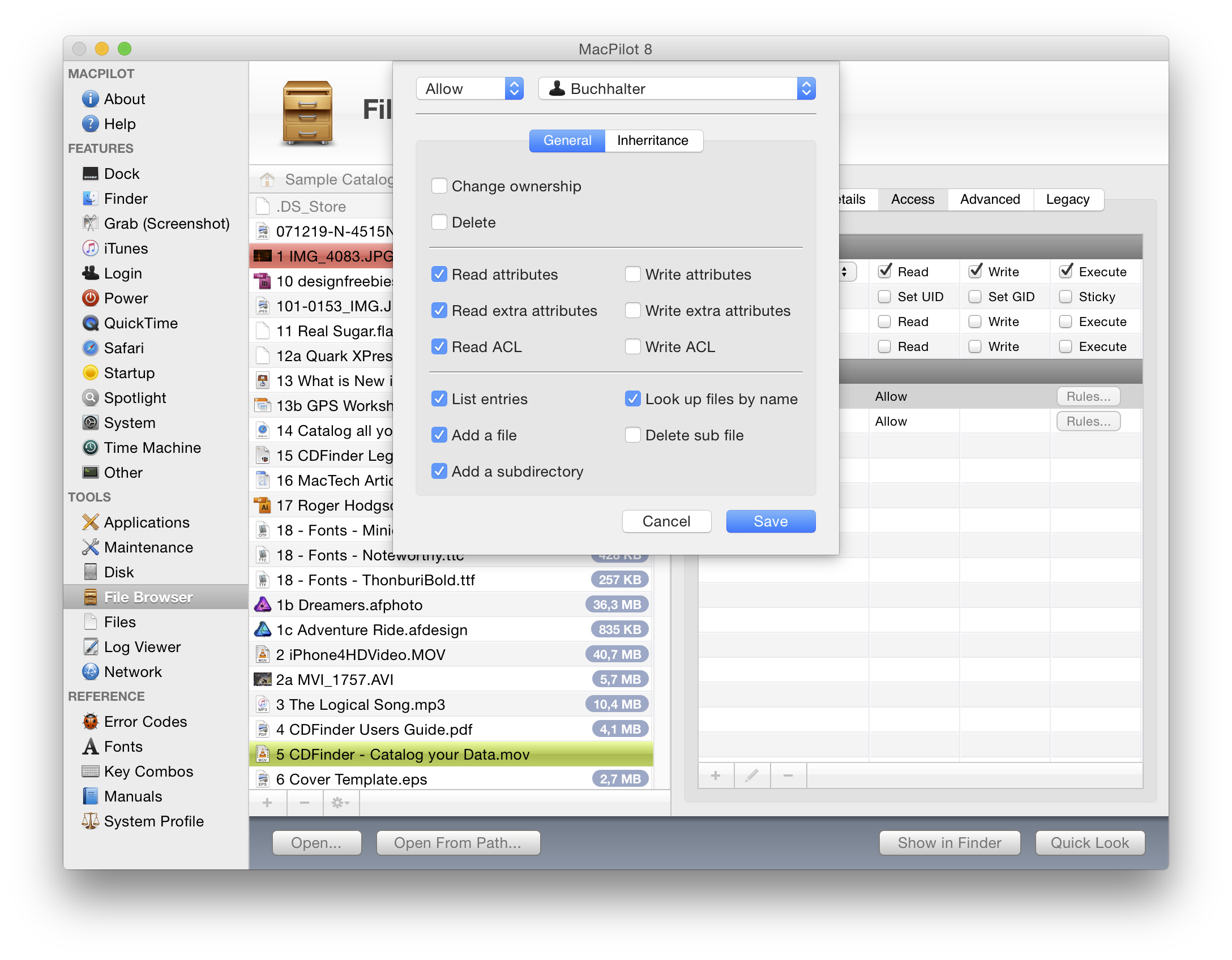Open the Maintenance tools icon
Viewport: 1232px width, 960px height.
(91, 547)
